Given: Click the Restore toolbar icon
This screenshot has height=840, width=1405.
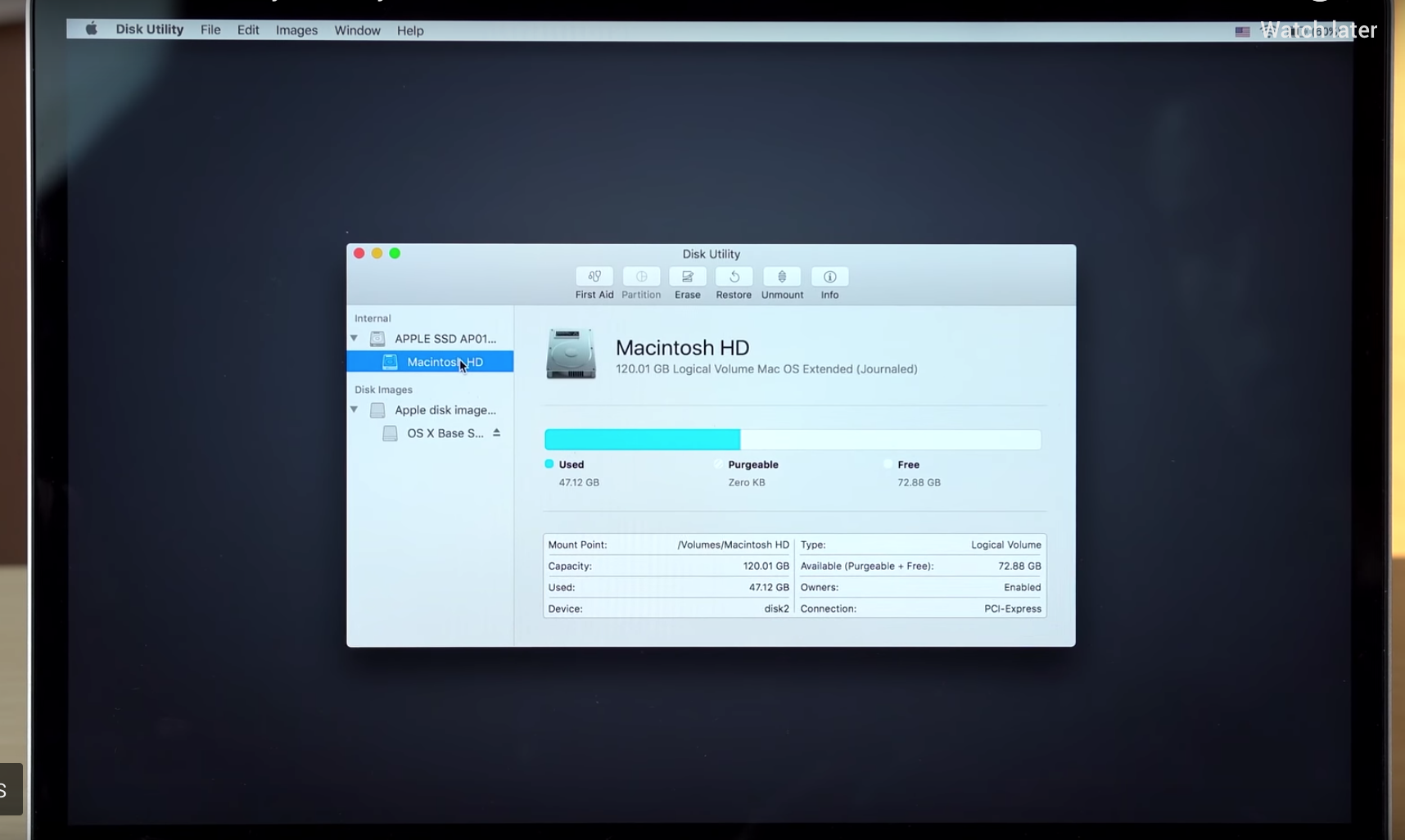Looking at the screenshot, I should pos(734,277).
